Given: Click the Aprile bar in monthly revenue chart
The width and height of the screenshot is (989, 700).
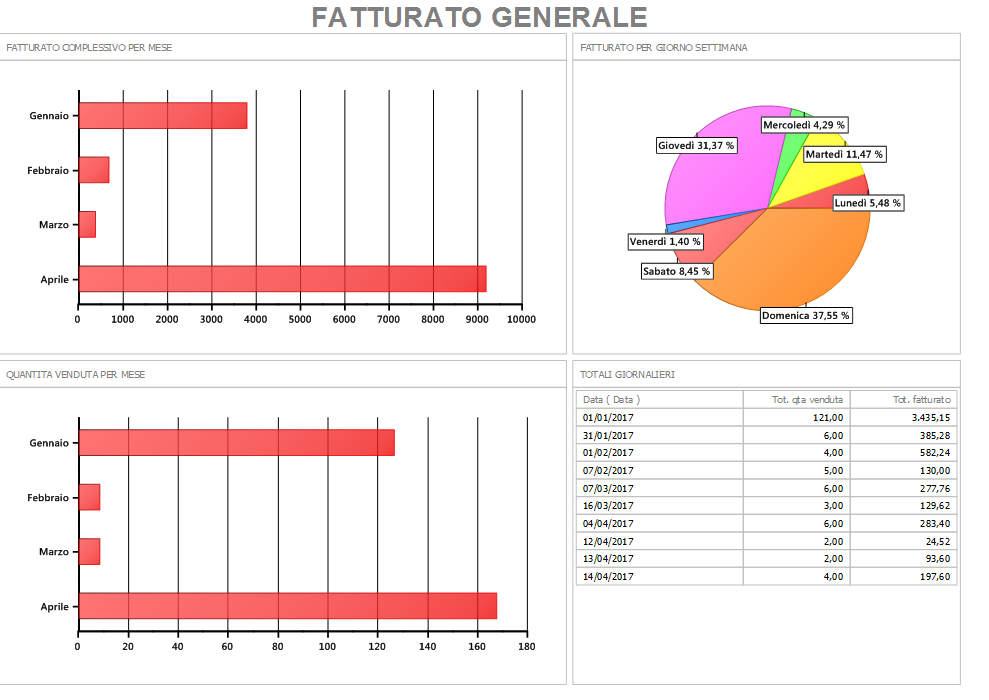Looking at the screenshot, I should tap(282, 278).
